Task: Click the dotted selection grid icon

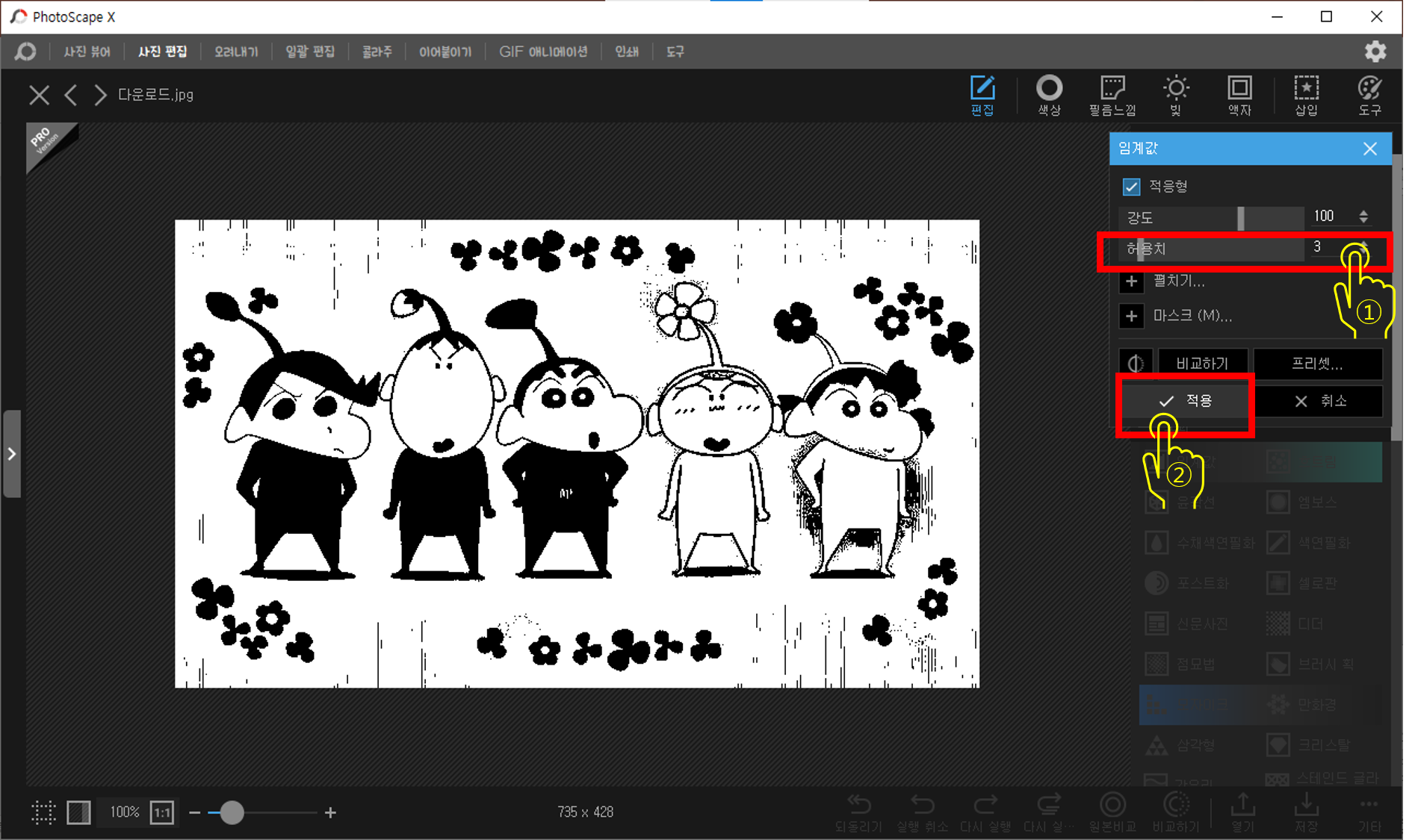Action: point(43,812)
